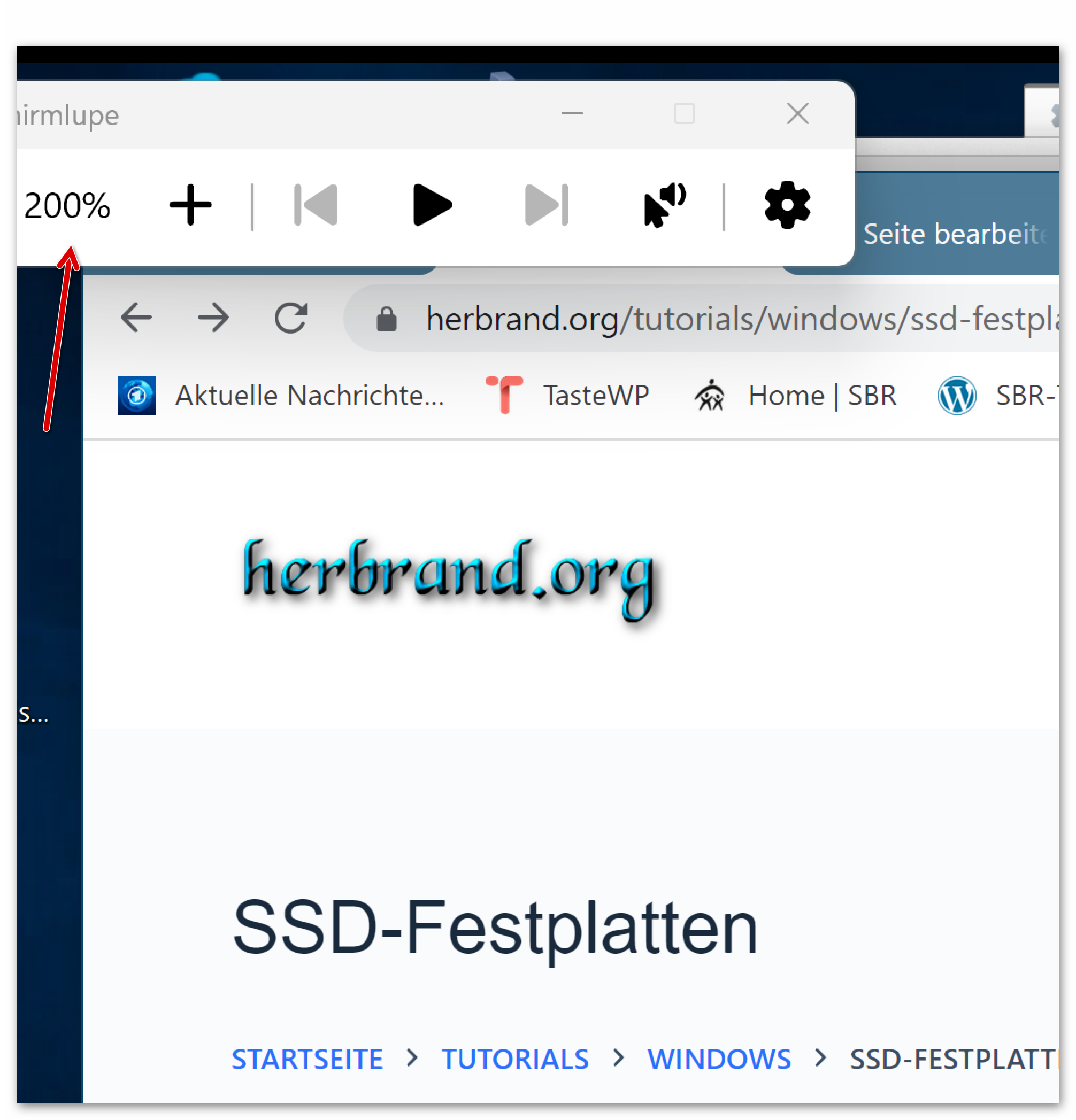Open the WINDOWS breadcrumb link
Viewport: 1076px width, 1120px height.
[719, 1059]
